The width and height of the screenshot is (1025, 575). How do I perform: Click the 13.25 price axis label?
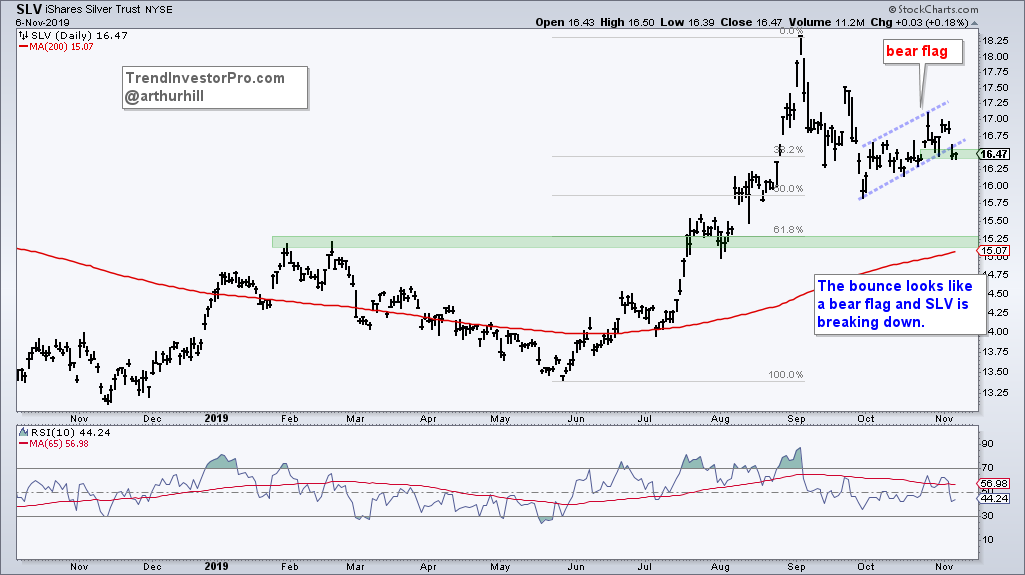[x=994, y=393]
